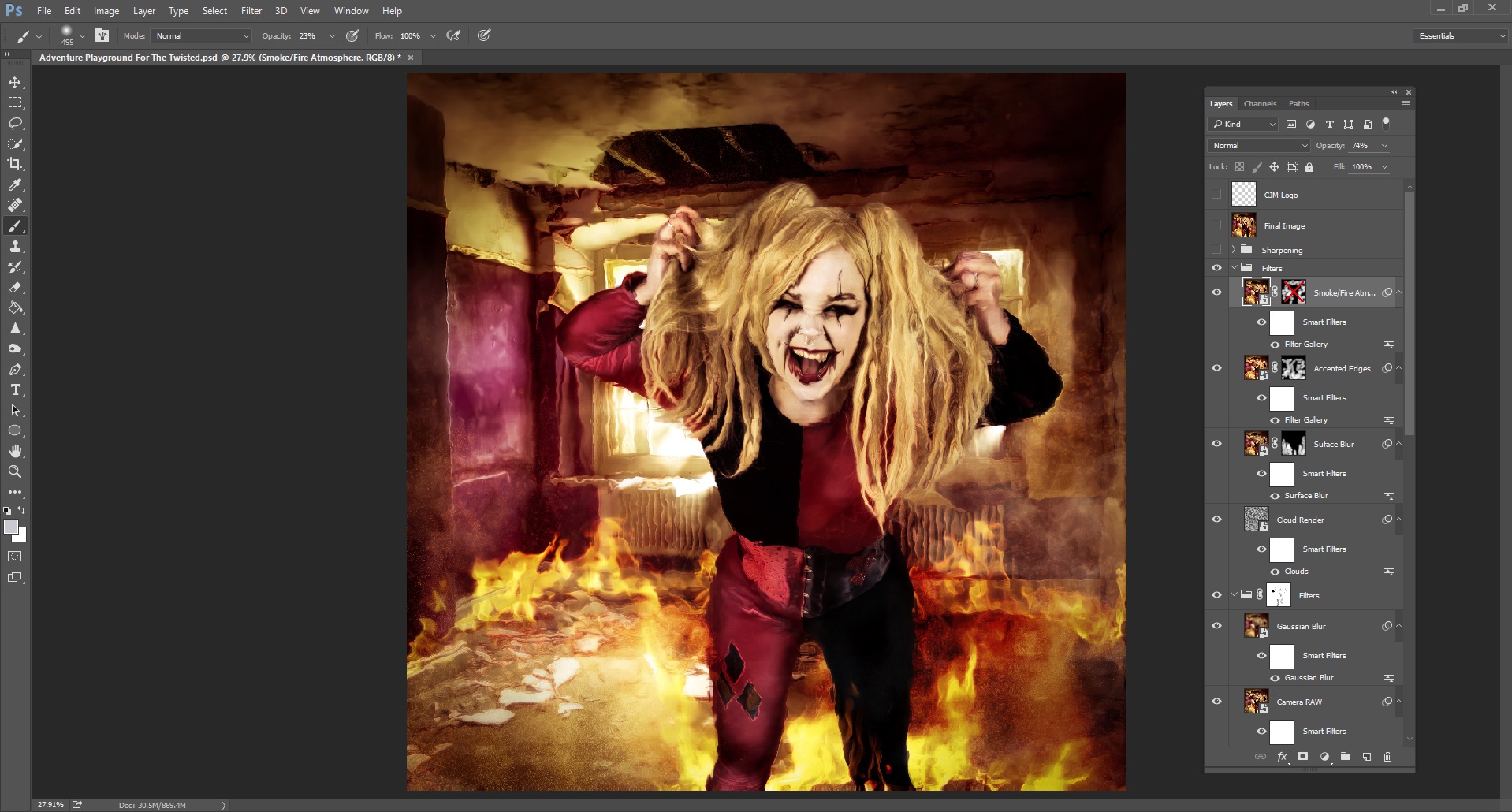Select the Eyedropper tool

point(15,184)
